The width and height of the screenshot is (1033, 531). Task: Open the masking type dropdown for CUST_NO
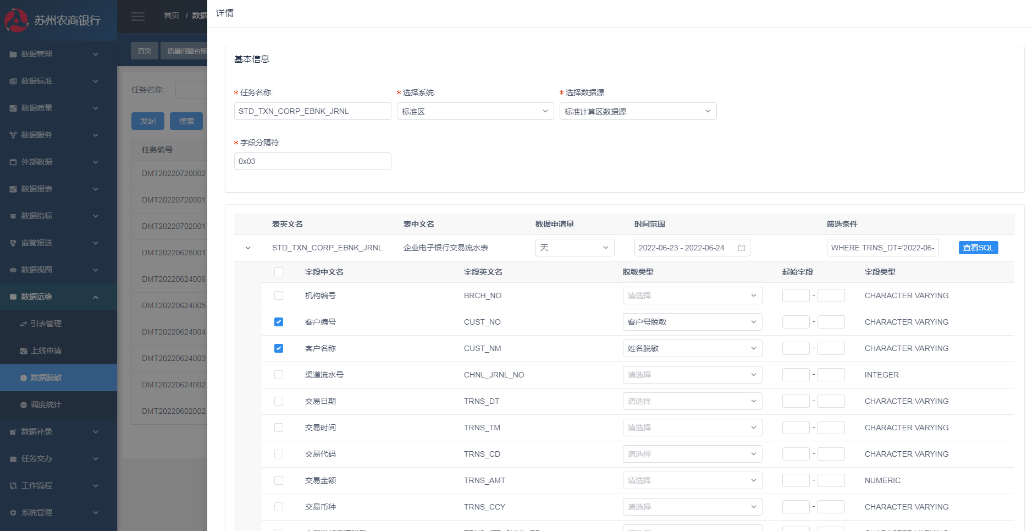point(692,322)
